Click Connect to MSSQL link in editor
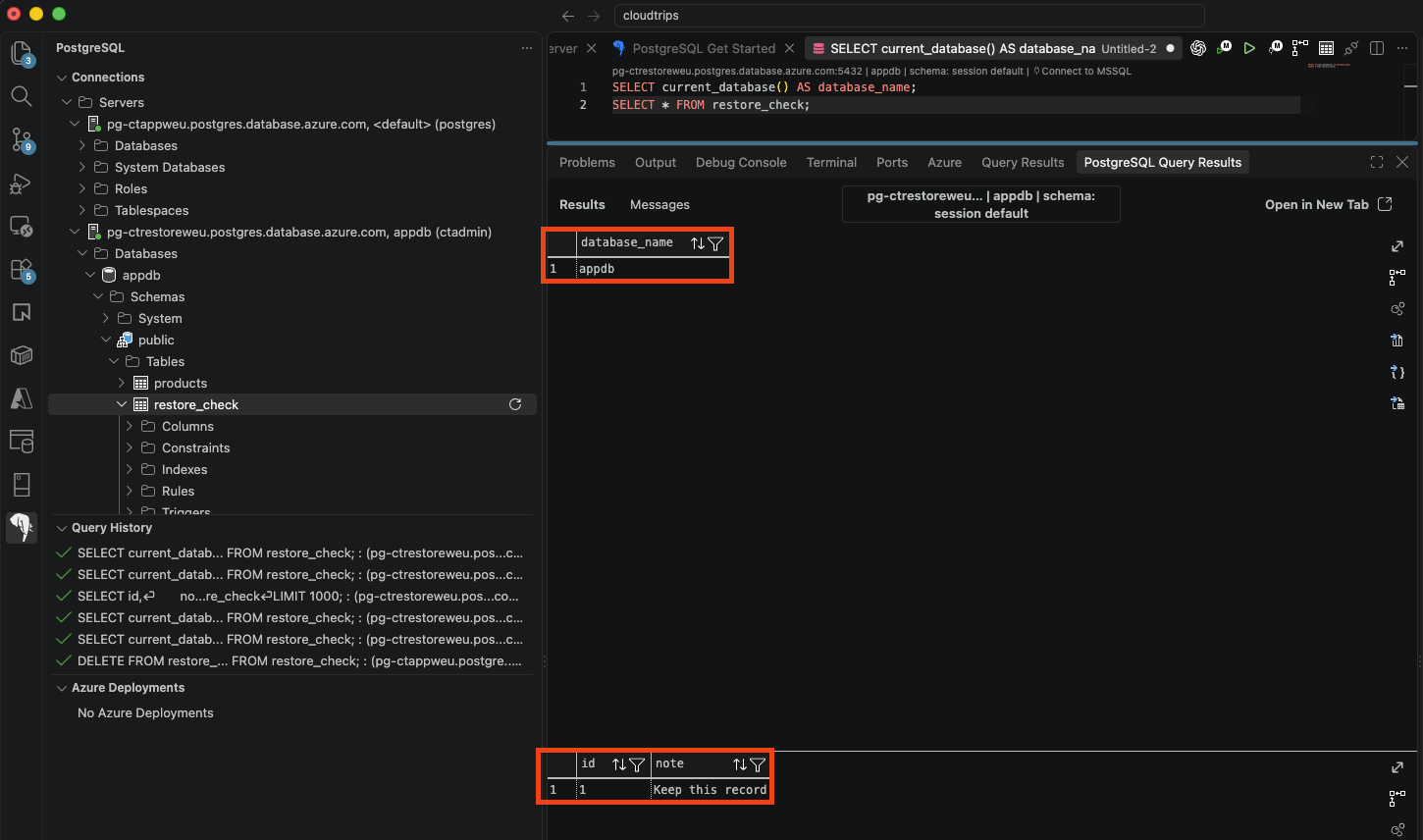This screenshot has height=840, width=1423. pos(1085,71)
